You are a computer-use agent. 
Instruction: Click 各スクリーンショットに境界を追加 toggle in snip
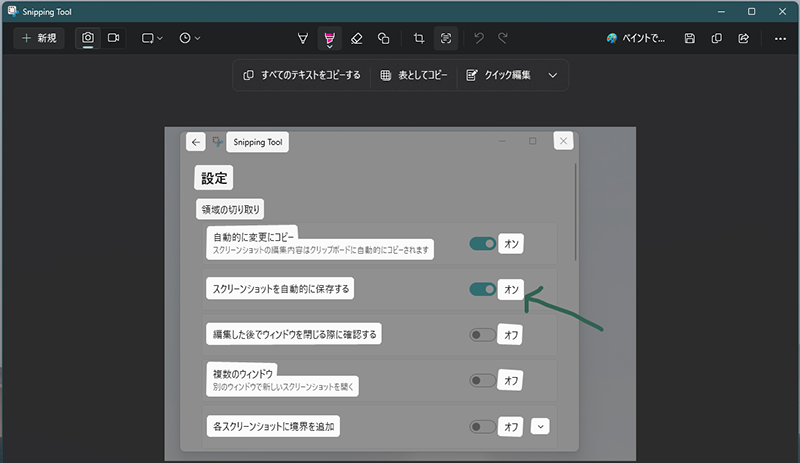tap(483, 426)
